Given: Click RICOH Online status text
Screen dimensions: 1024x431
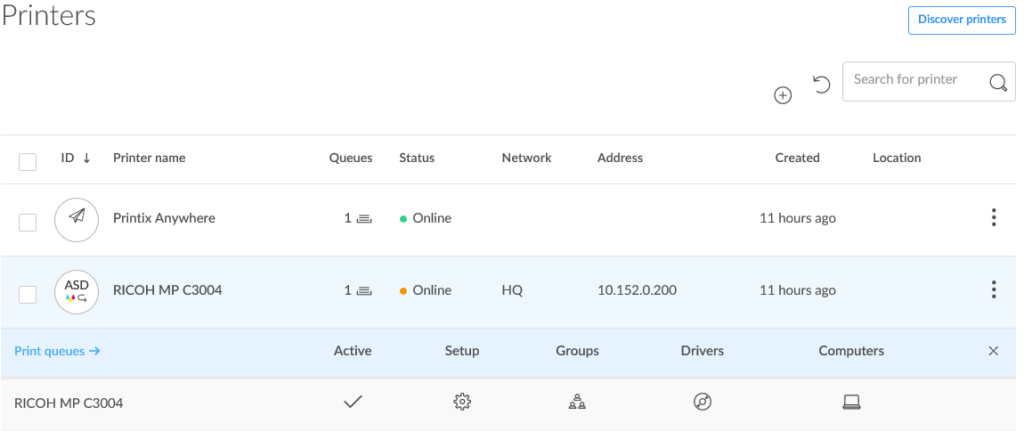Looking at the screenshot, I should [x=432, y=290].
